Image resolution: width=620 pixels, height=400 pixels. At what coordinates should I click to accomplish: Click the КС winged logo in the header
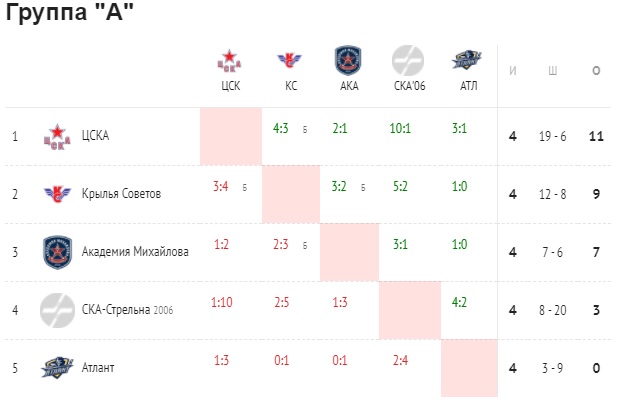coord(289,60)
